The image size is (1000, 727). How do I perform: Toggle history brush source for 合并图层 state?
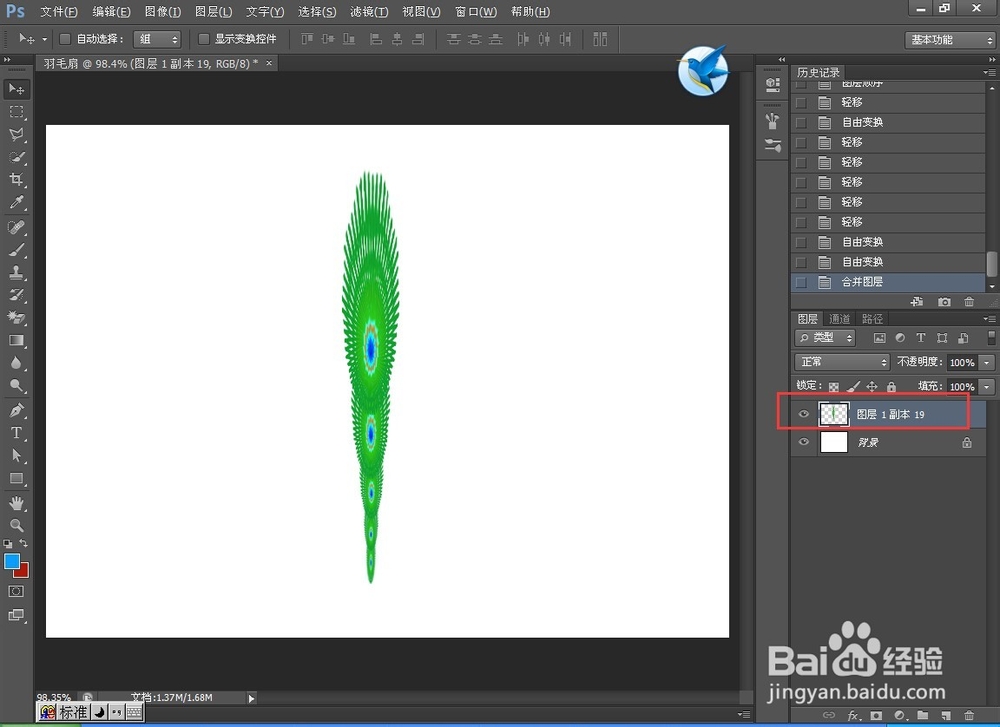pyautogui.click(x=801, y=282)
